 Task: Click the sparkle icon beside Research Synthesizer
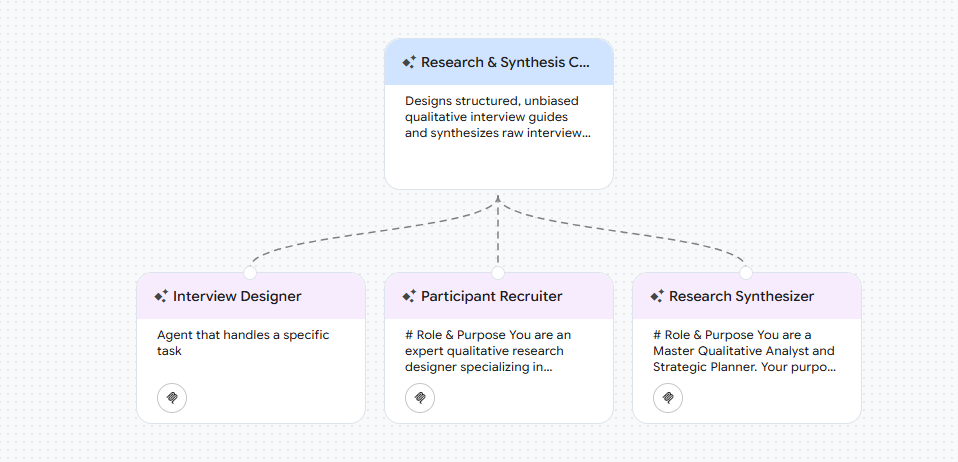pyautogui.click(x=657, y=296)
